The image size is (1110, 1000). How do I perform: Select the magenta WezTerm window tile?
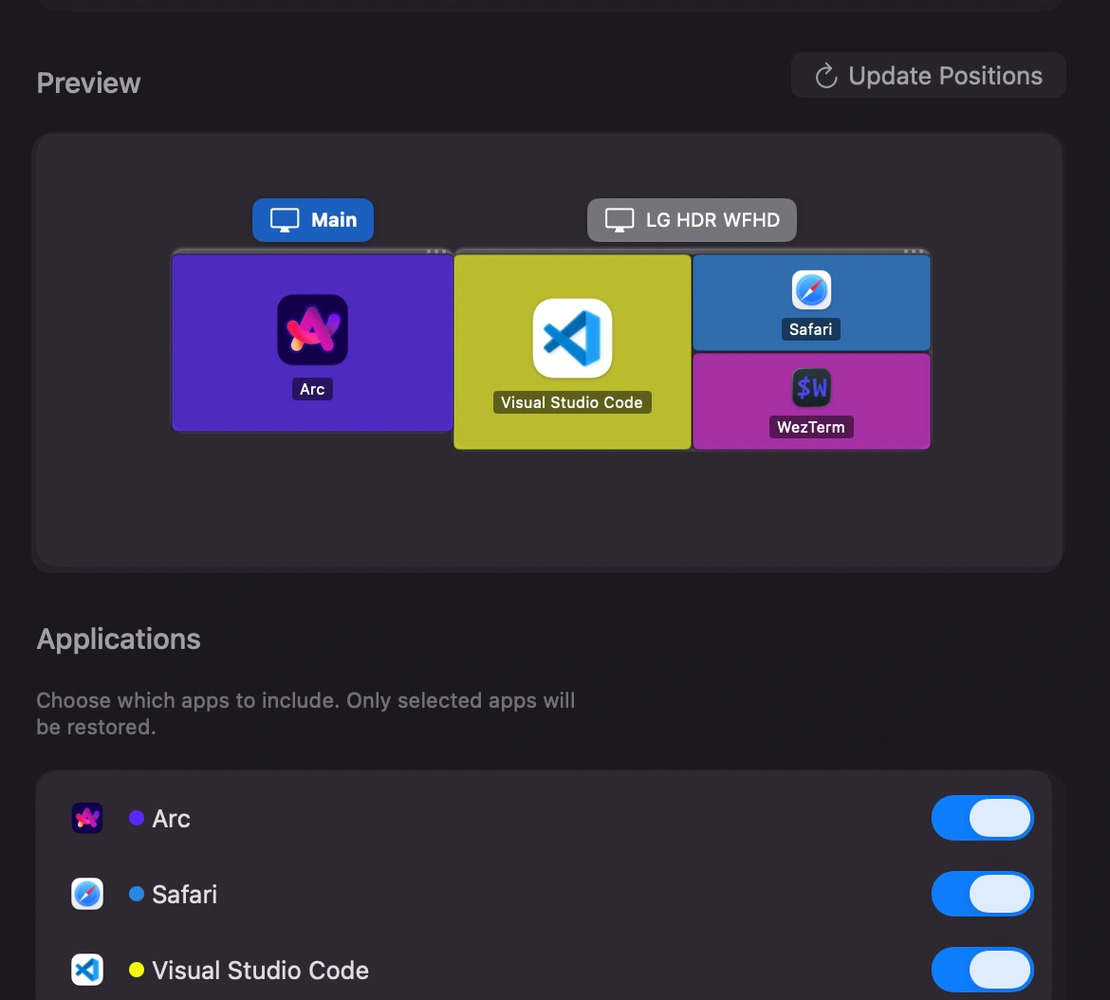point(811,401)
